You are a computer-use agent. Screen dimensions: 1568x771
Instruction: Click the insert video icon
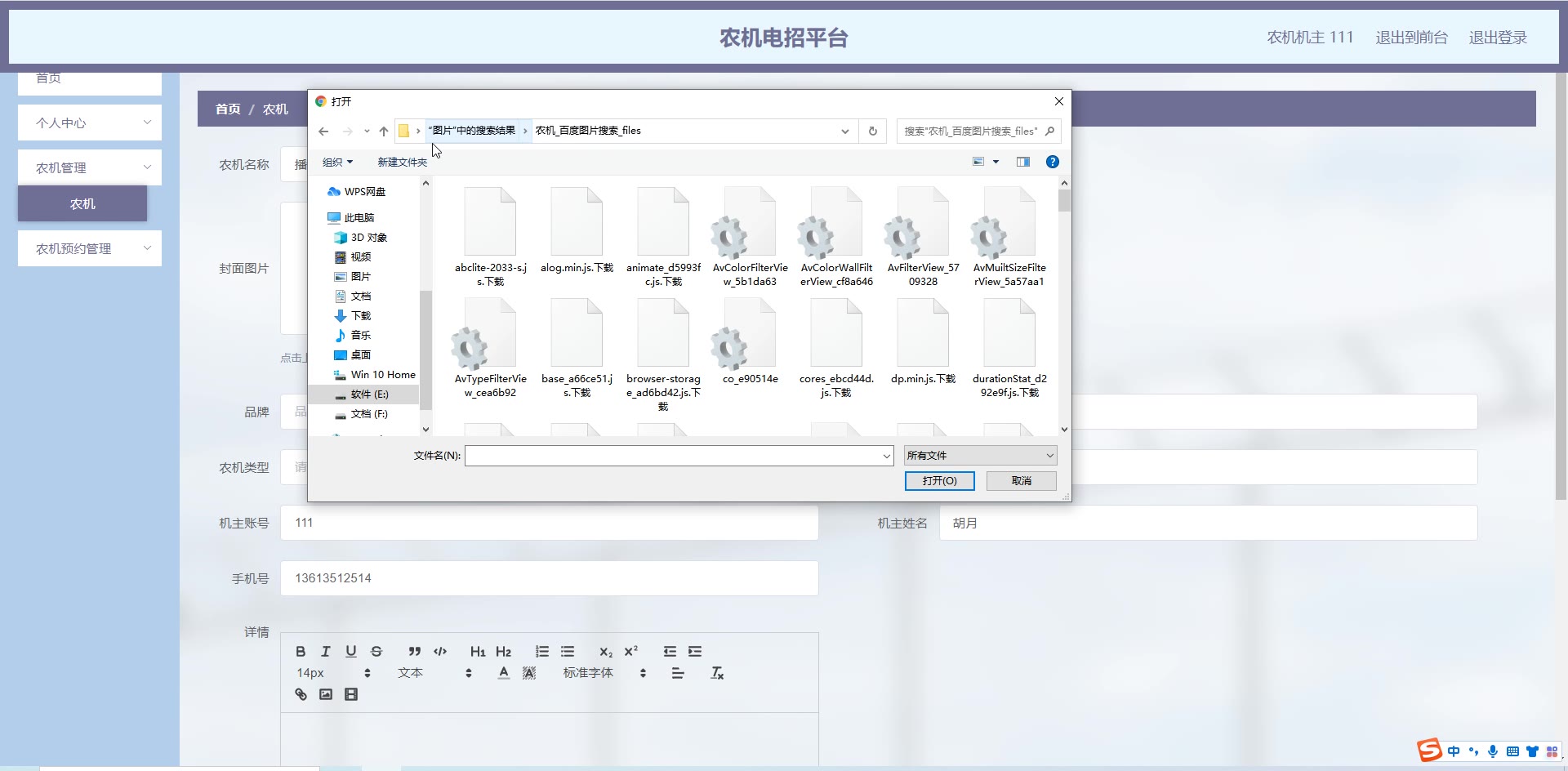351,694
